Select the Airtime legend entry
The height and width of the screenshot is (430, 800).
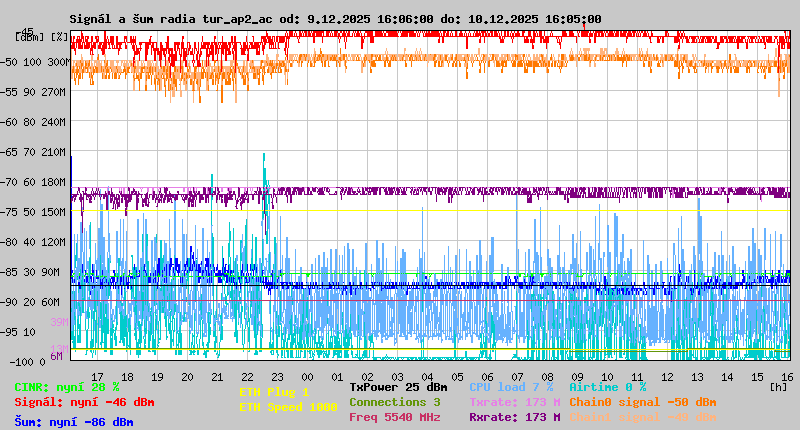coord(607,387)
